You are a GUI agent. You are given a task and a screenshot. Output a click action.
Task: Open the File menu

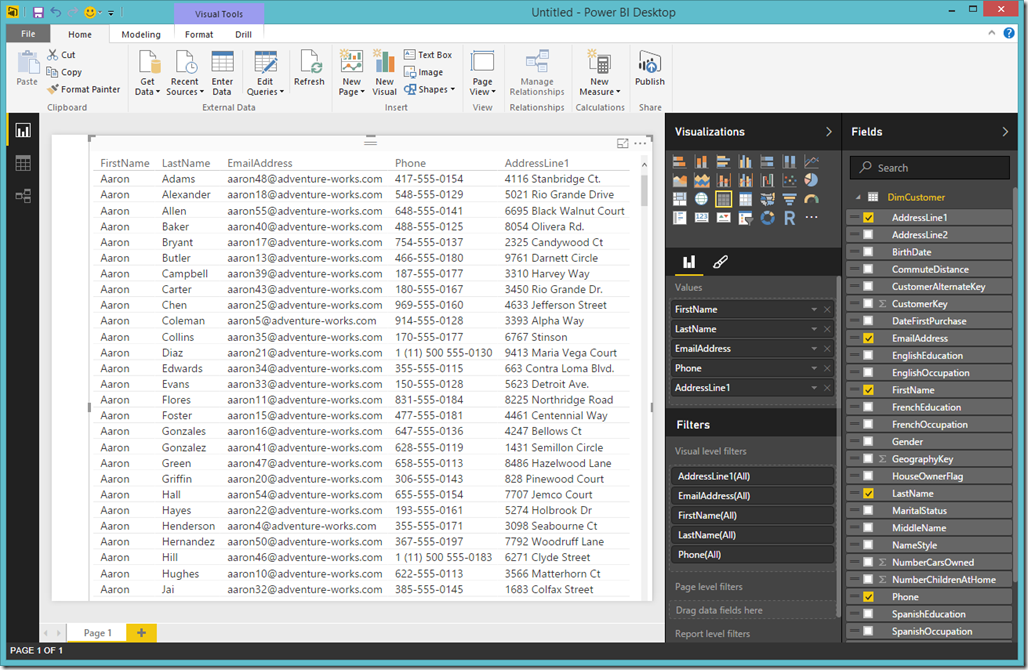point(28,34)
